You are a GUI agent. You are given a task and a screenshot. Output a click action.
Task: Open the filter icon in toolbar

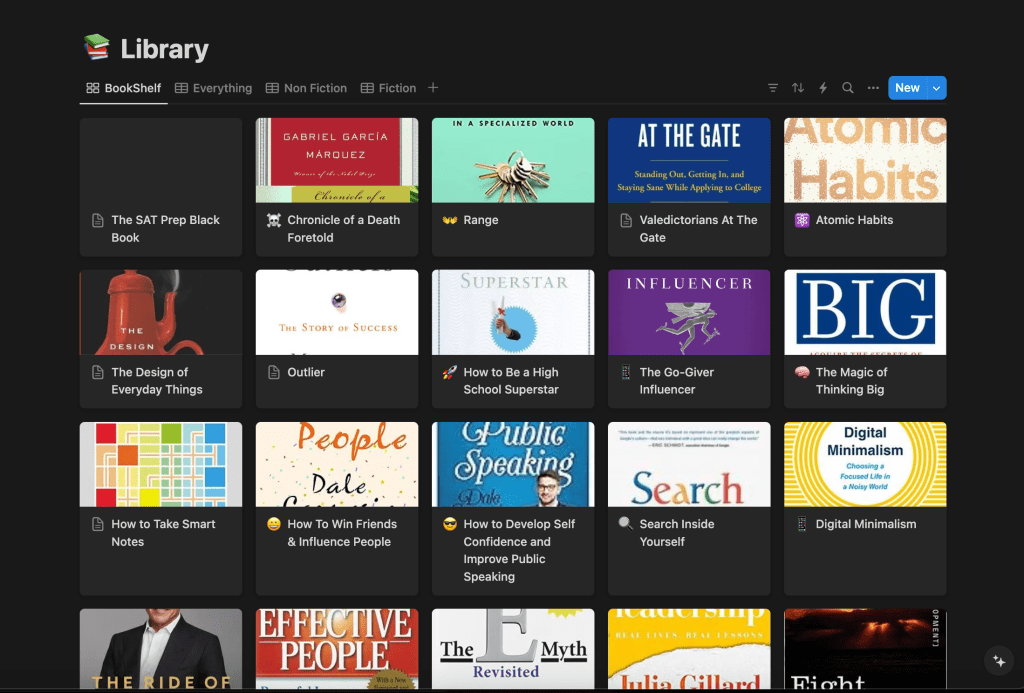pyautogui.click(x=773, y=88)
